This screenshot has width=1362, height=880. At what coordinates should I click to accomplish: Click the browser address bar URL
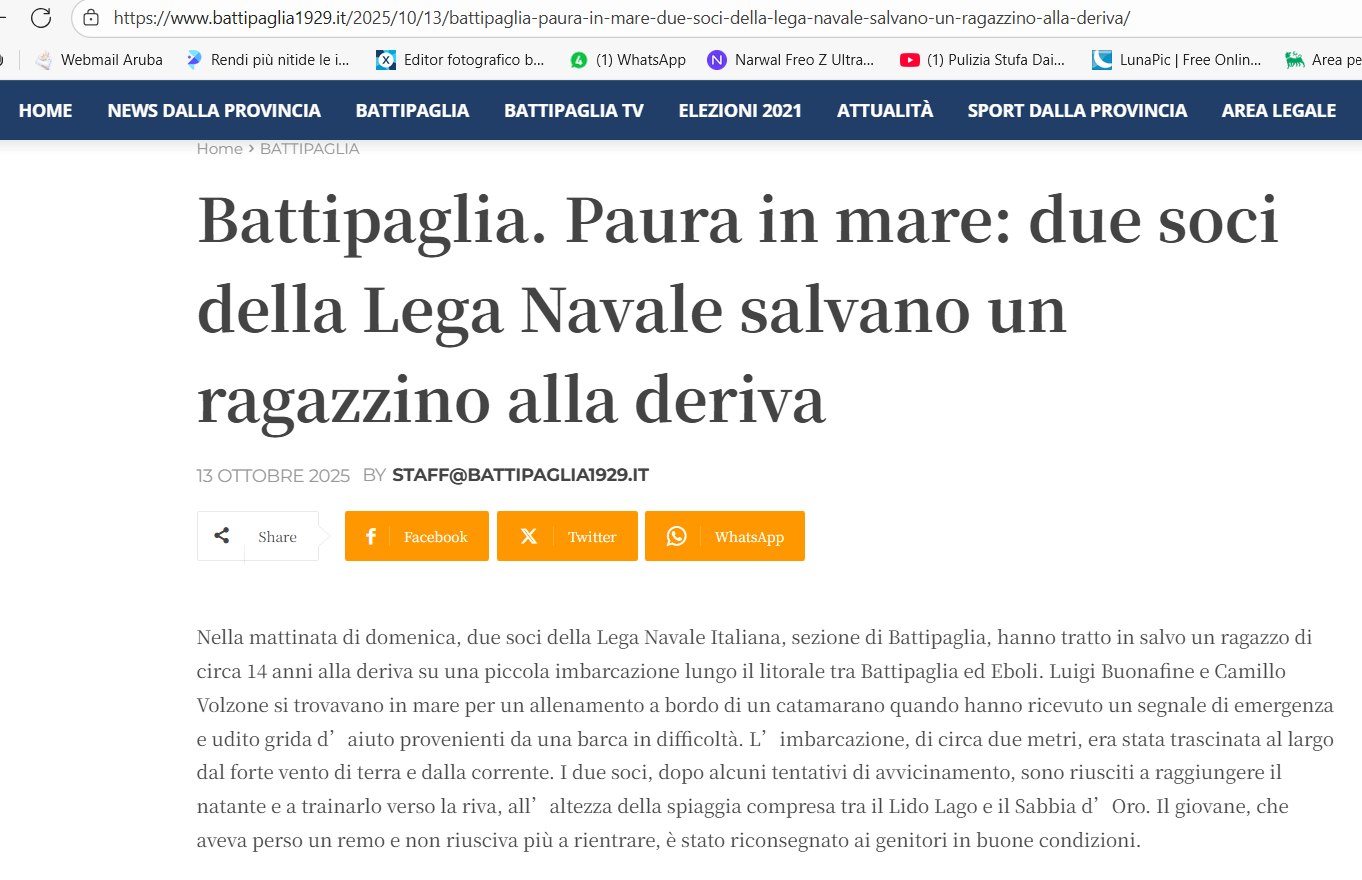(620, 17)
